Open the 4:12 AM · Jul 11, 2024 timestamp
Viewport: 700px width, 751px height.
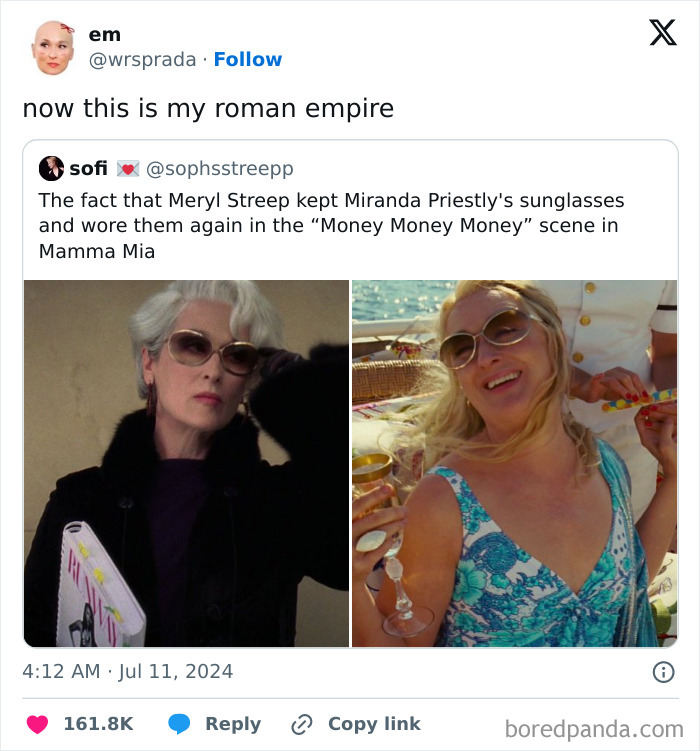(128, 671)
